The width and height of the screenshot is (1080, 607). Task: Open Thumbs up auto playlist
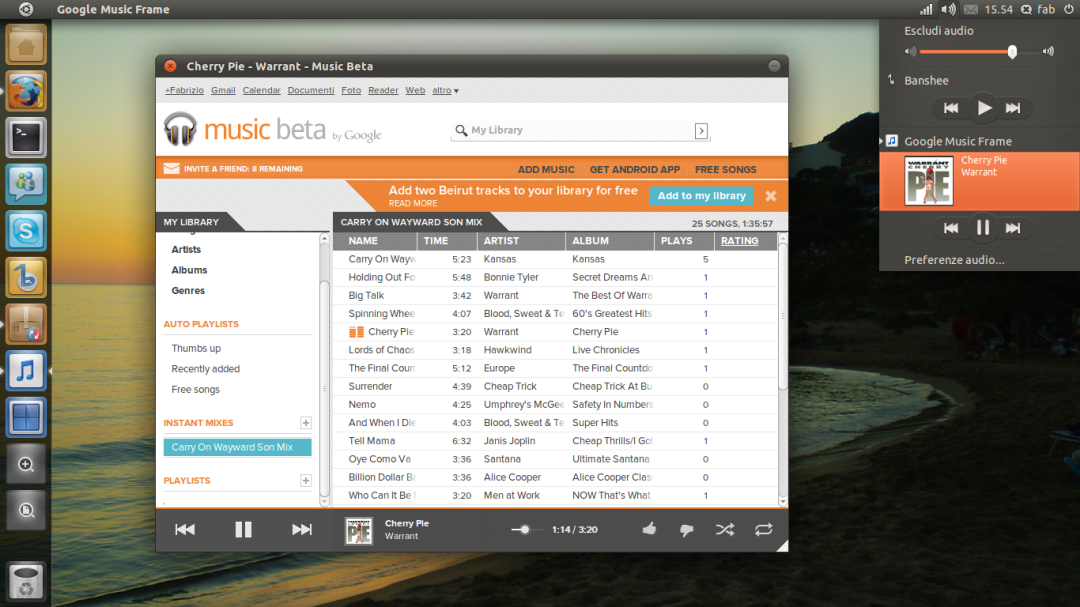(196, 349)
